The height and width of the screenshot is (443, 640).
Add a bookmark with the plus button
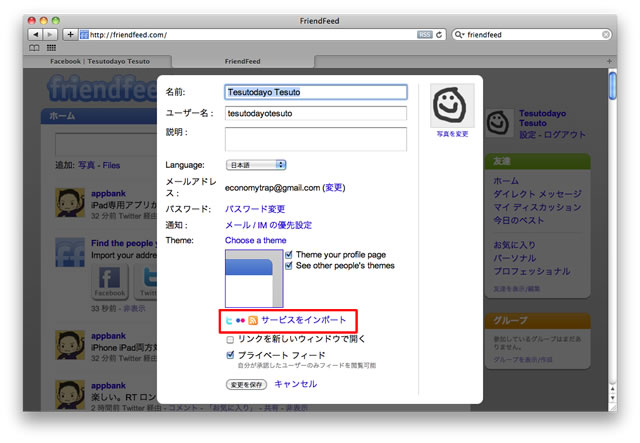click(70, 35)
